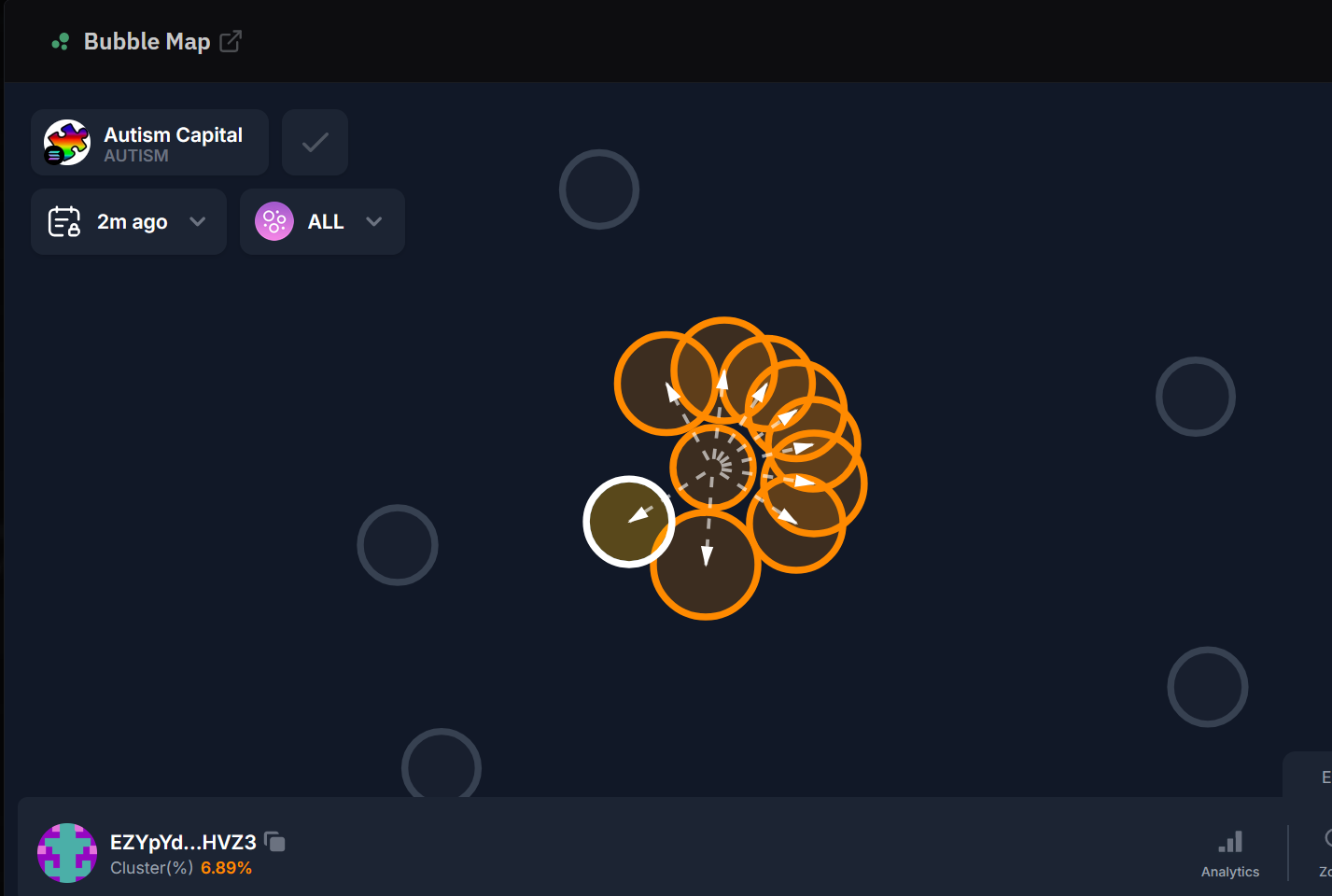Copy the EZYpYd...HVZ3 address
The image size is (1332, 896).
pos(275,842)
